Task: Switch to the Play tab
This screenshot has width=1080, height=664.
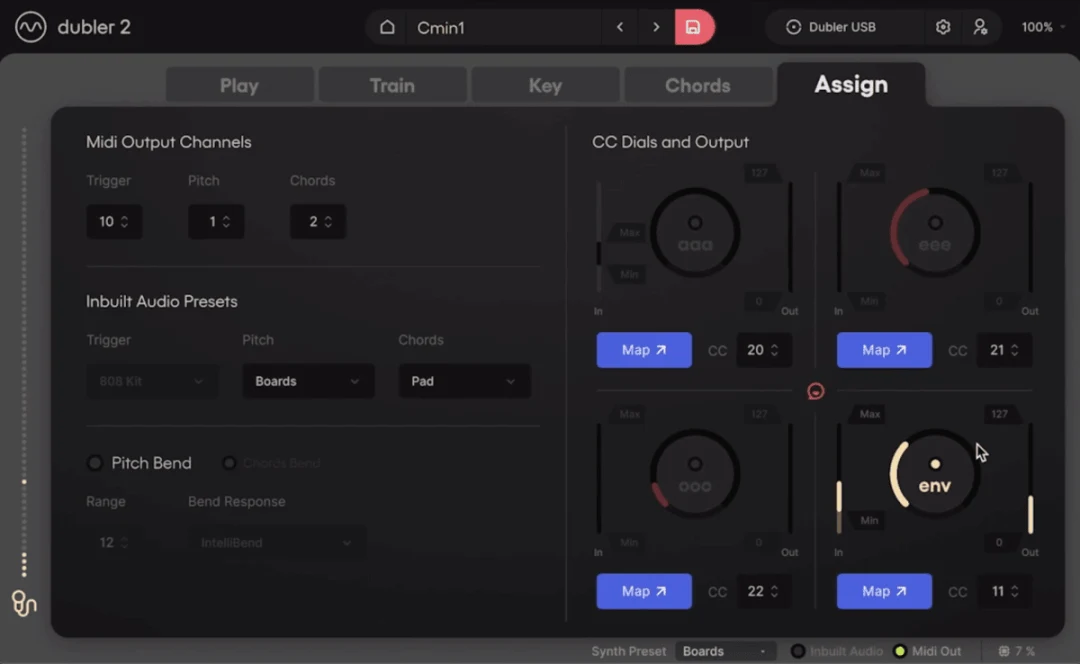Action: click(240, 85)
